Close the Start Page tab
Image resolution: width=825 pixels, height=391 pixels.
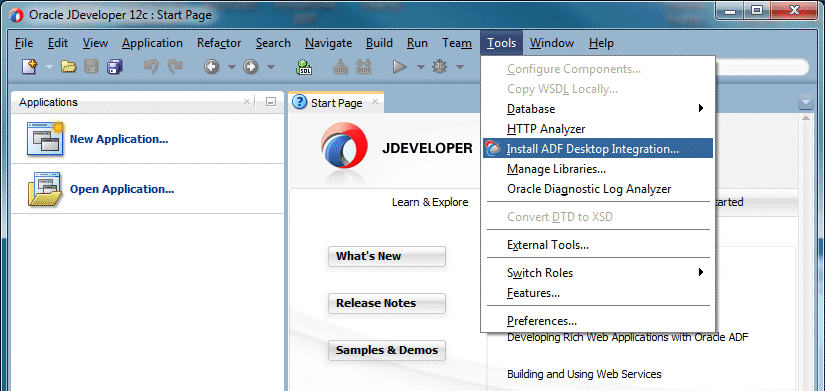click(375, 102)
